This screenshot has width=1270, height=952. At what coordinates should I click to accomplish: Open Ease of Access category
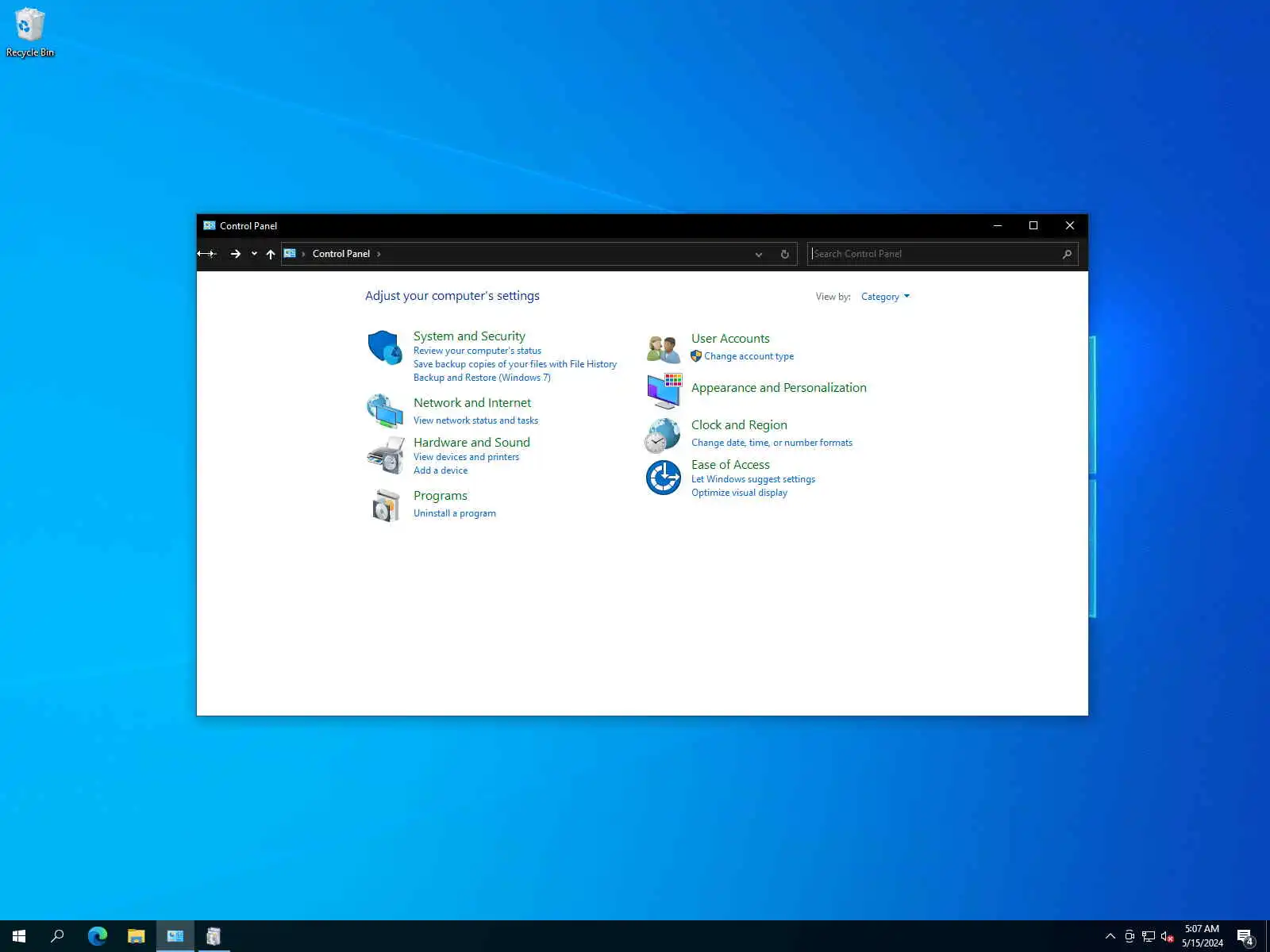click(x=730, y=465)
